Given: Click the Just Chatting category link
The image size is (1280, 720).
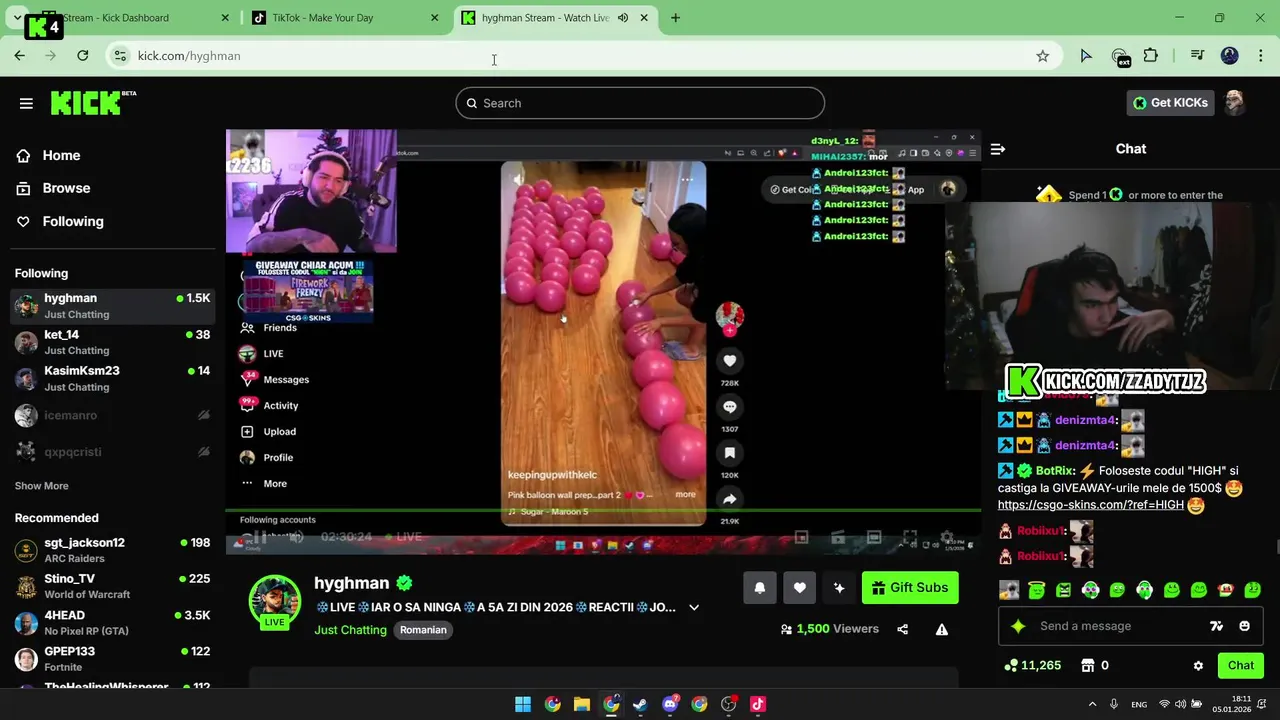Looking at the screenshot, I should [350, 630].
